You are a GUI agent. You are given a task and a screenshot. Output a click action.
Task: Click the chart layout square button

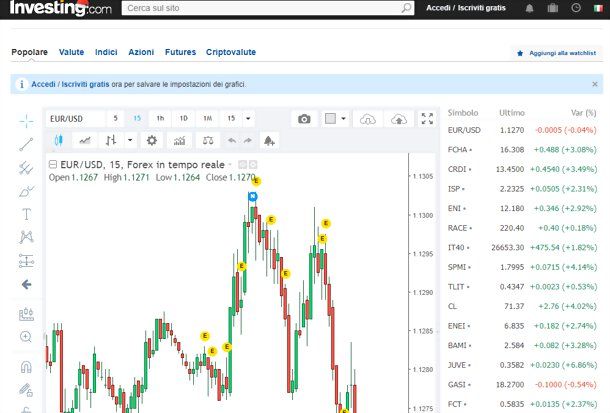pos(330,119)
